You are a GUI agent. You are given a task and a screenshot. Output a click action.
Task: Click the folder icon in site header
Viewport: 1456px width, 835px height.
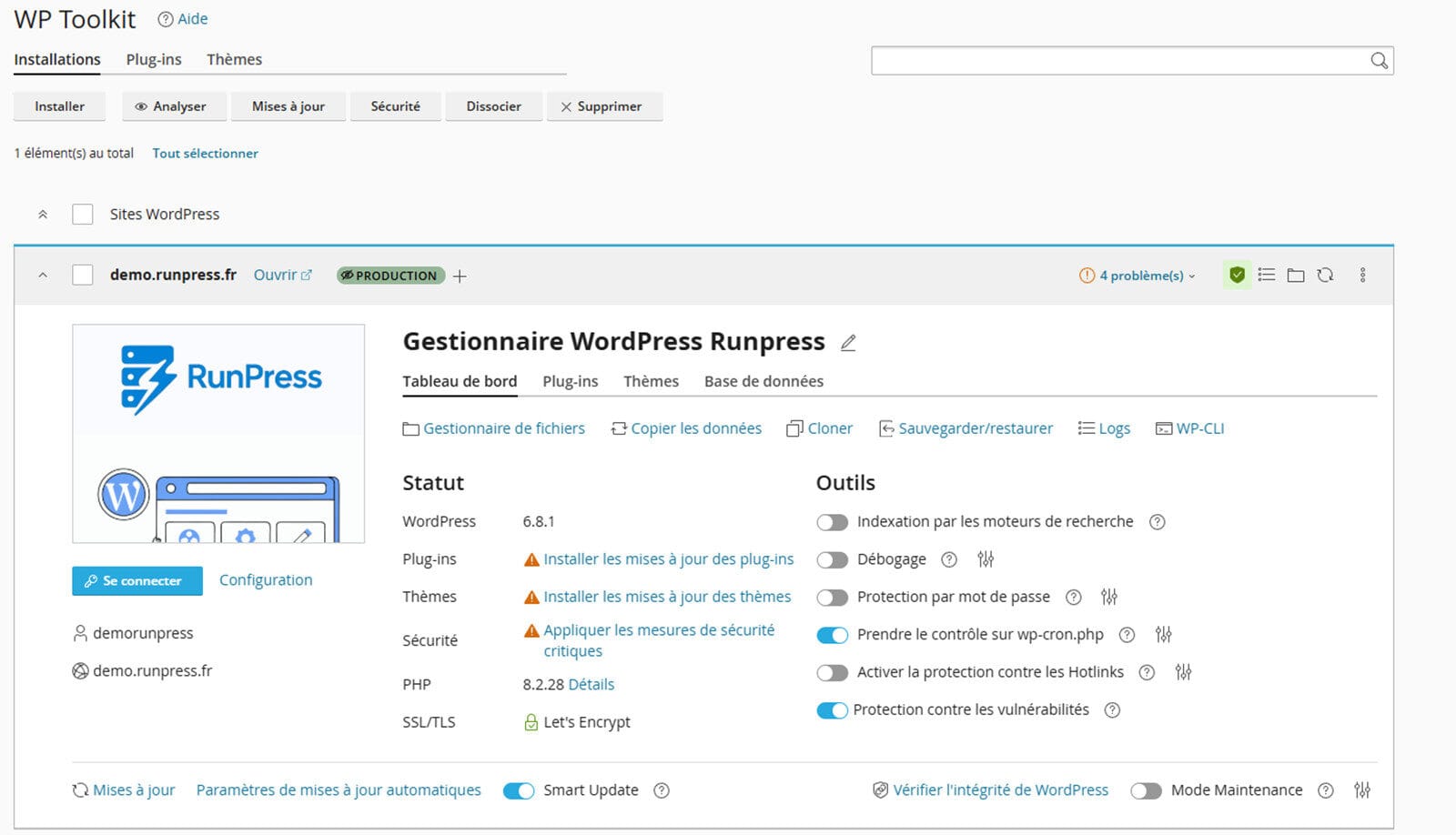click(1296, 275)
